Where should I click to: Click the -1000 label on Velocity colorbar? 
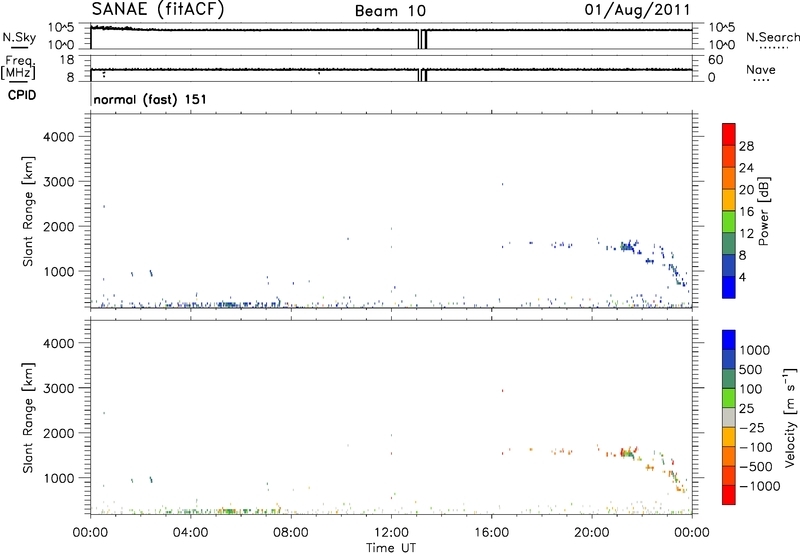[759, 486]
